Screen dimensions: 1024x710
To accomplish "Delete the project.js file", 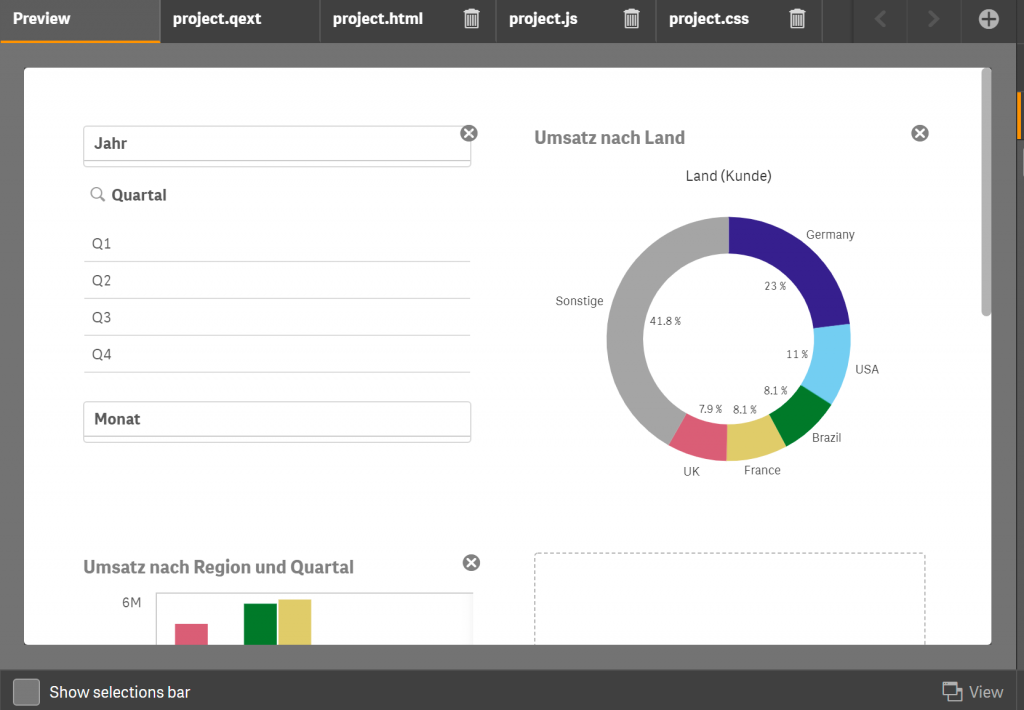I will [631, 20].
